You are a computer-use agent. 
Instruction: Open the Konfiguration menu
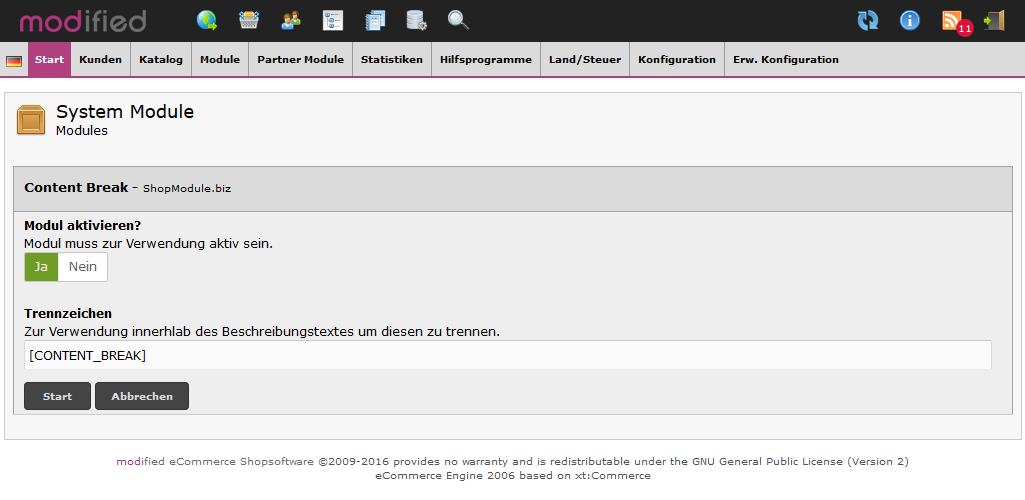(677, 60)
